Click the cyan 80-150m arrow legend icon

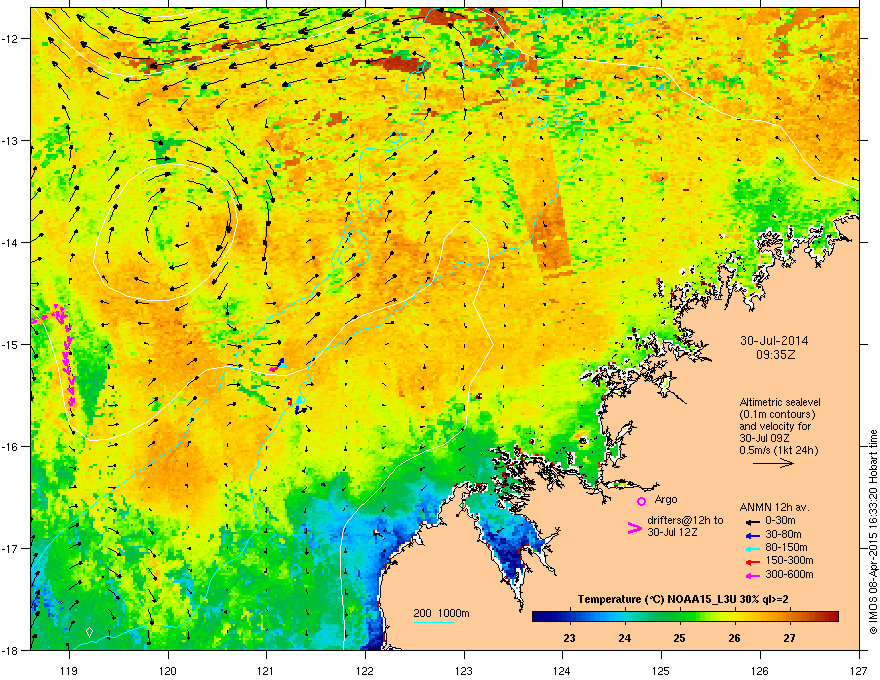pos(753,548)
